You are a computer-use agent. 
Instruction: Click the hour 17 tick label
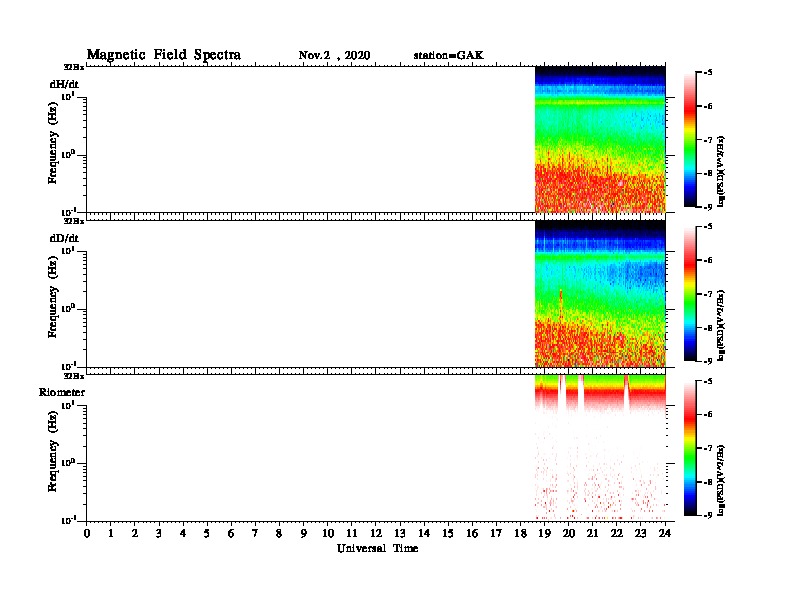(x=497, y=534)
